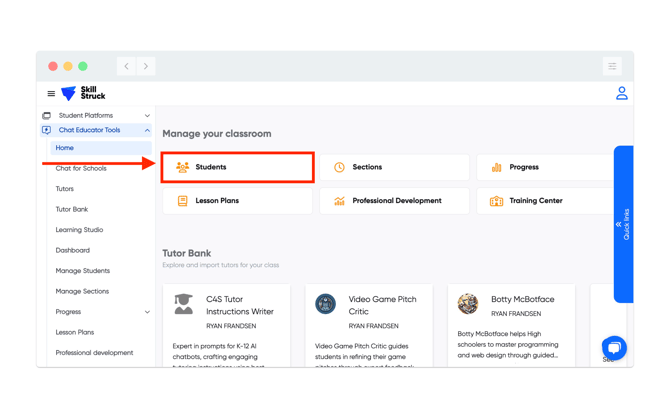This screenshot has height=418, width=670.
Task: Collapse the Chat Educator Tools section
Action: (x=147, y=130)
